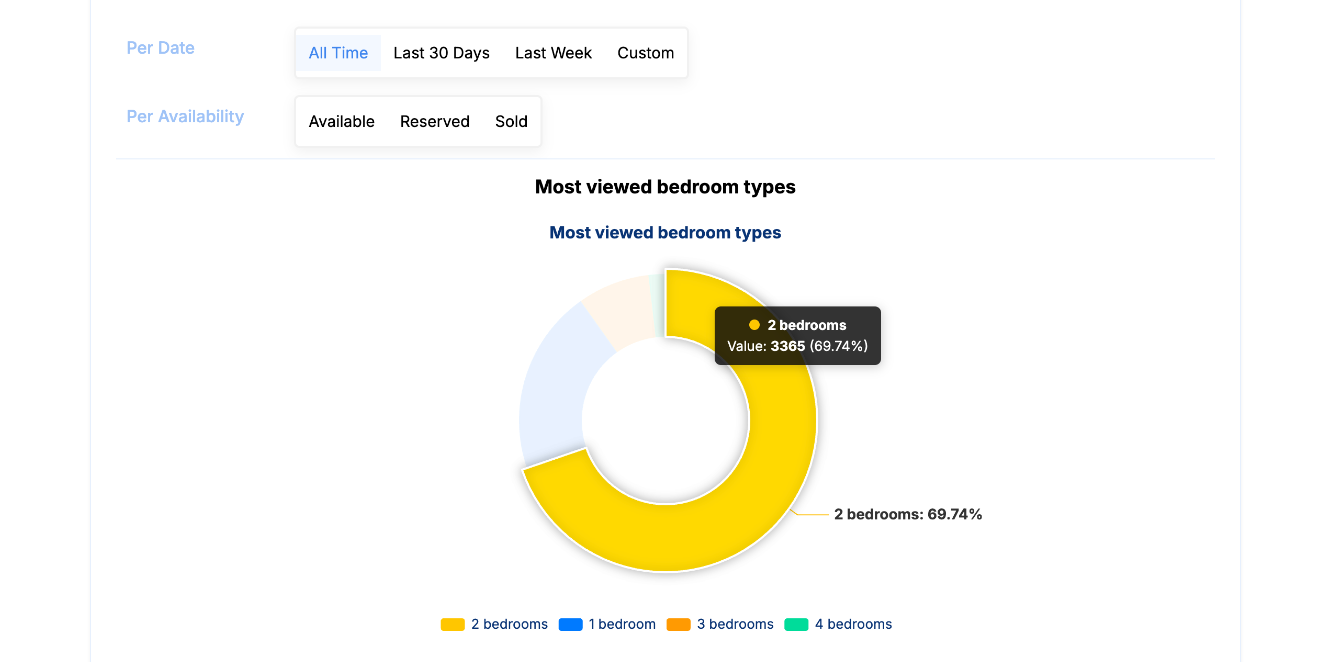Choose the Last 30 Days filter
The height and width of the screenshot is (662, 1320).
coord(441,53)
